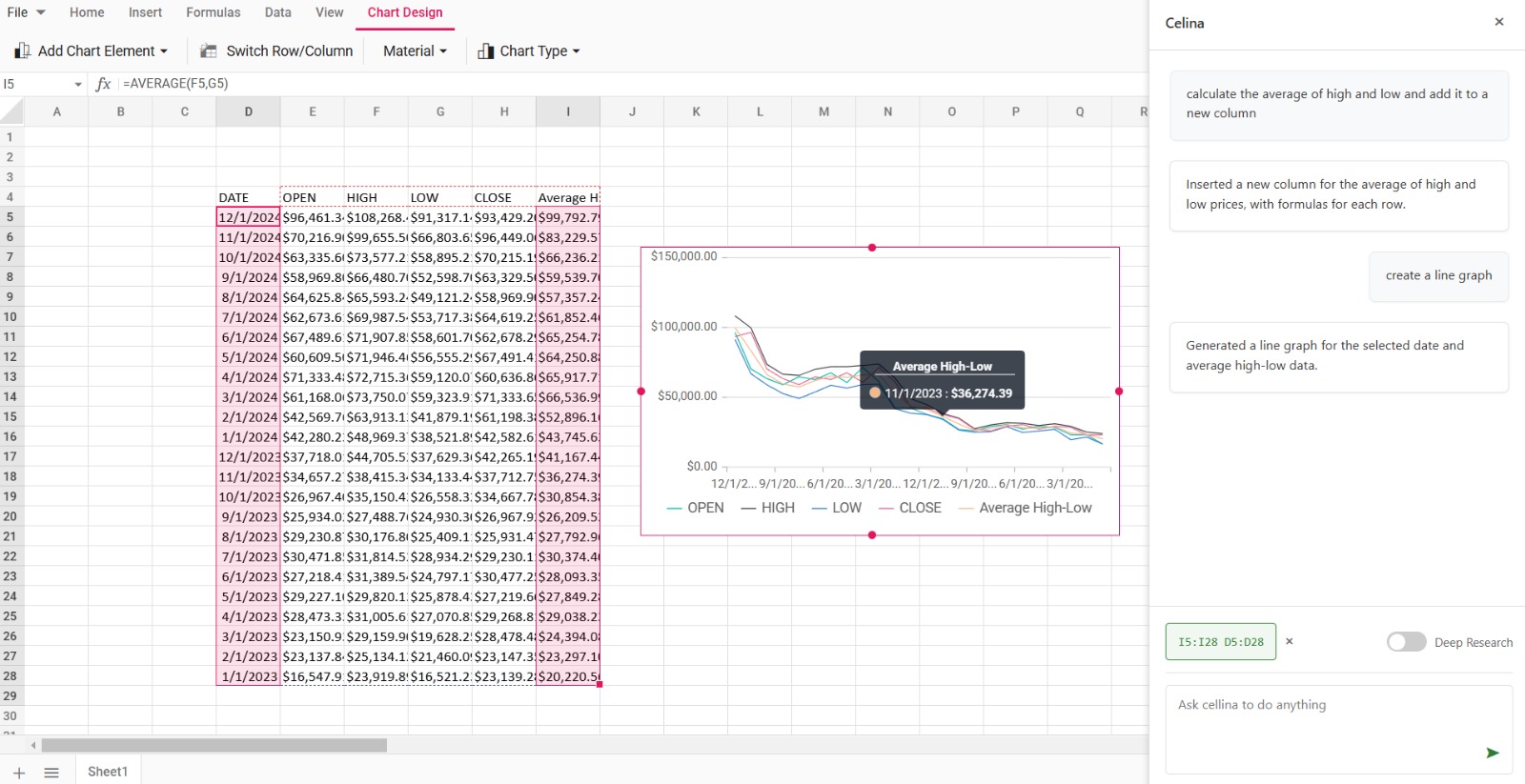Open the Material theme dropdown
This screenshot has width=1525, height=784.
pos(415,50)
